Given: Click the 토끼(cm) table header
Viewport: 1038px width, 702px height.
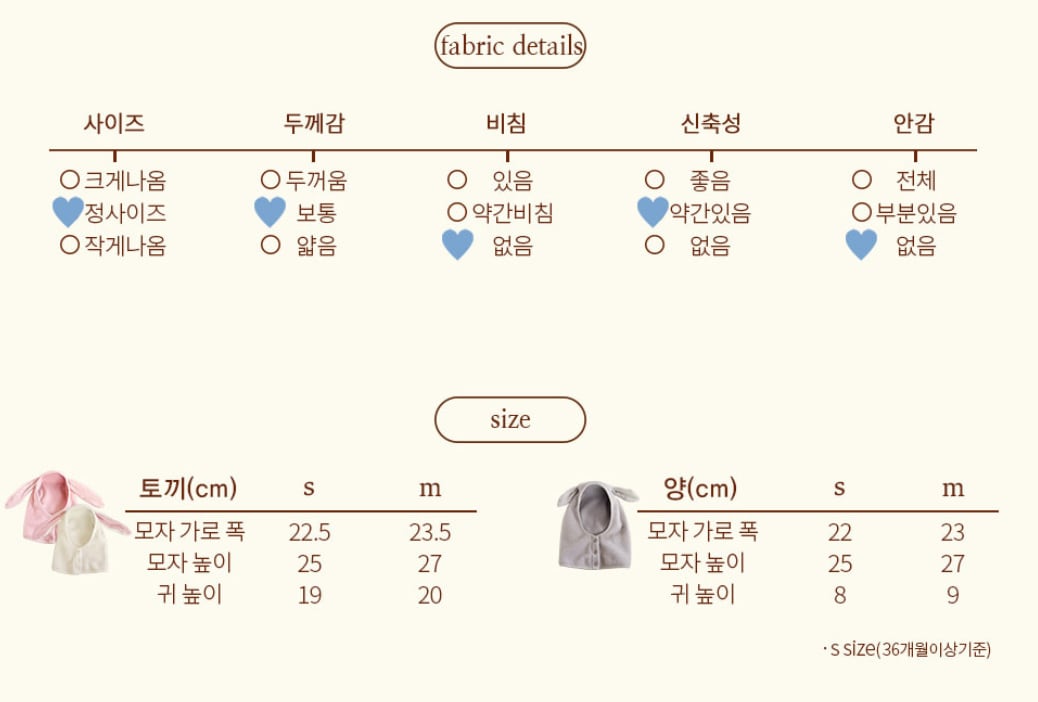Looking at the screenshot, I should [188, 489].
